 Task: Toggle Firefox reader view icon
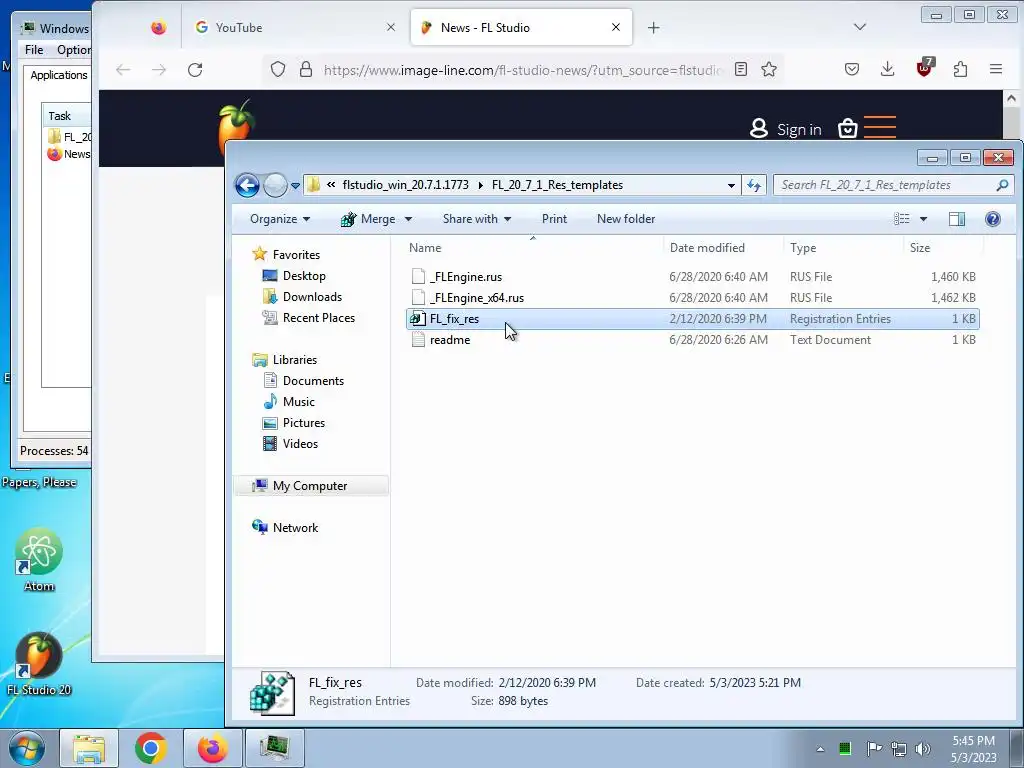[x=741, y=69]
